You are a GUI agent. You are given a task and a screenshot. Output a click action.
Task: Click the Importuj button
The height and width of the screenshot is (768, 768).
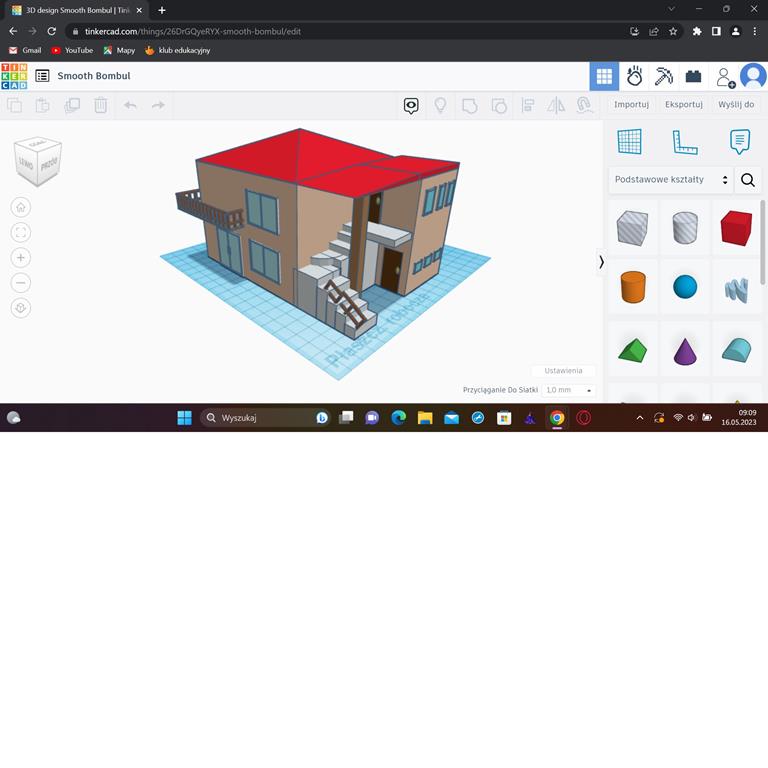(x=631, y=104)
